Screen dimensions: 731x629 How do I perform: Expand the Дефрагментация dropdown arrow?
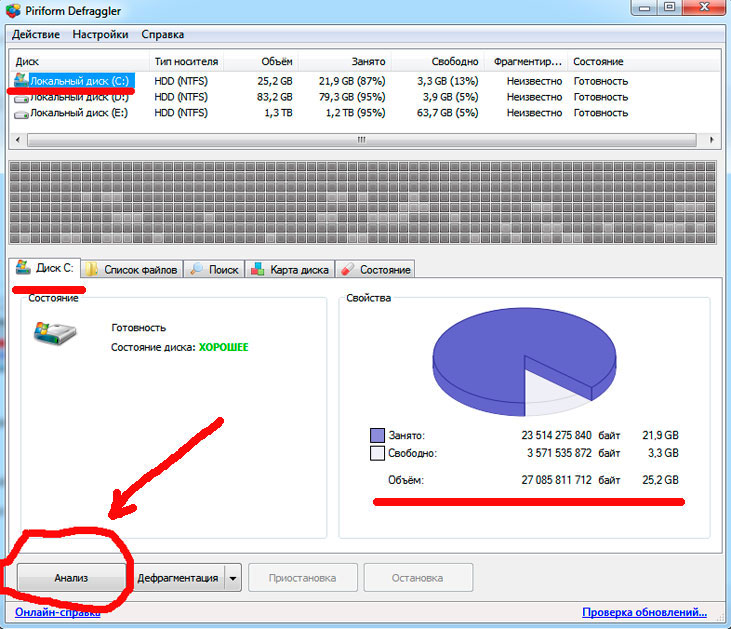233,578
